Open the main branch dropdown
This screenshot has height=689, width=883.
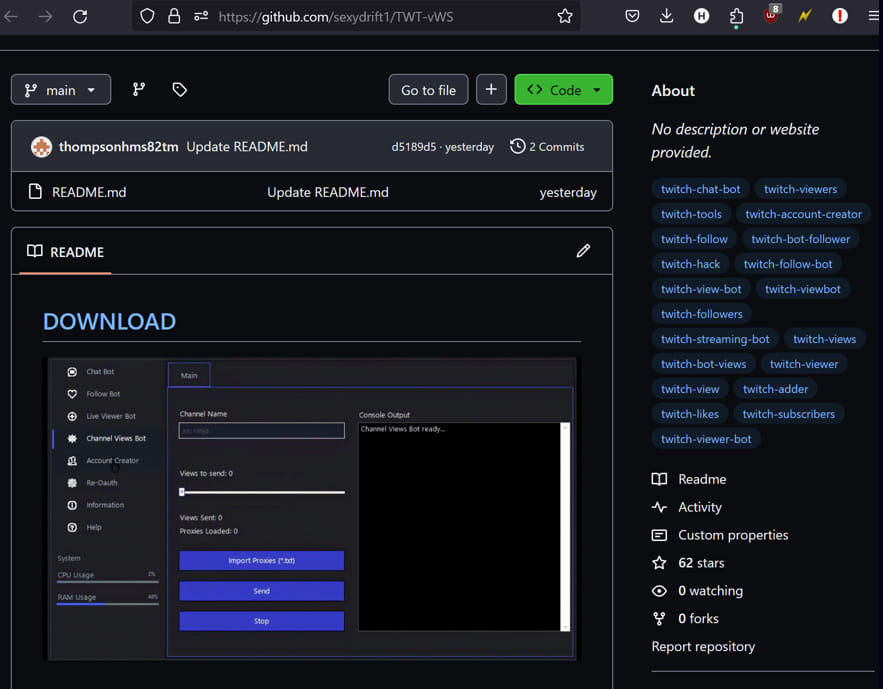61,90
